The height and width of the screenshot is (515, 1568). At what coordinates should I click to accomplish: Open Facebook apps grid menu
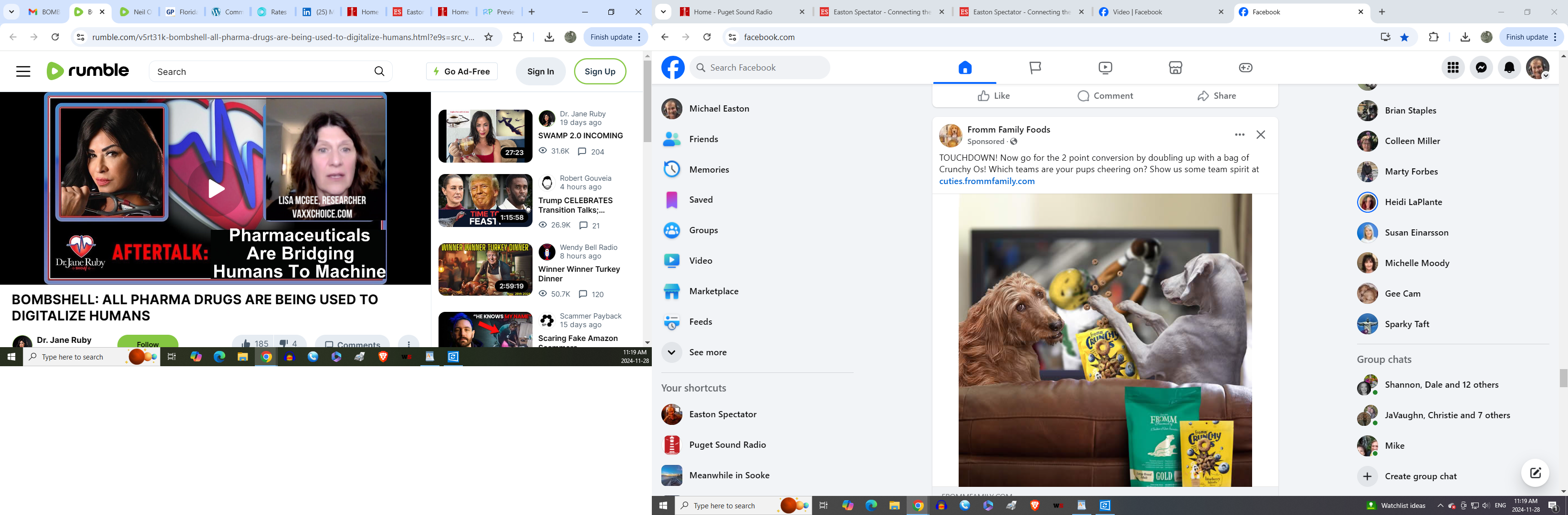pos(1453,68)
